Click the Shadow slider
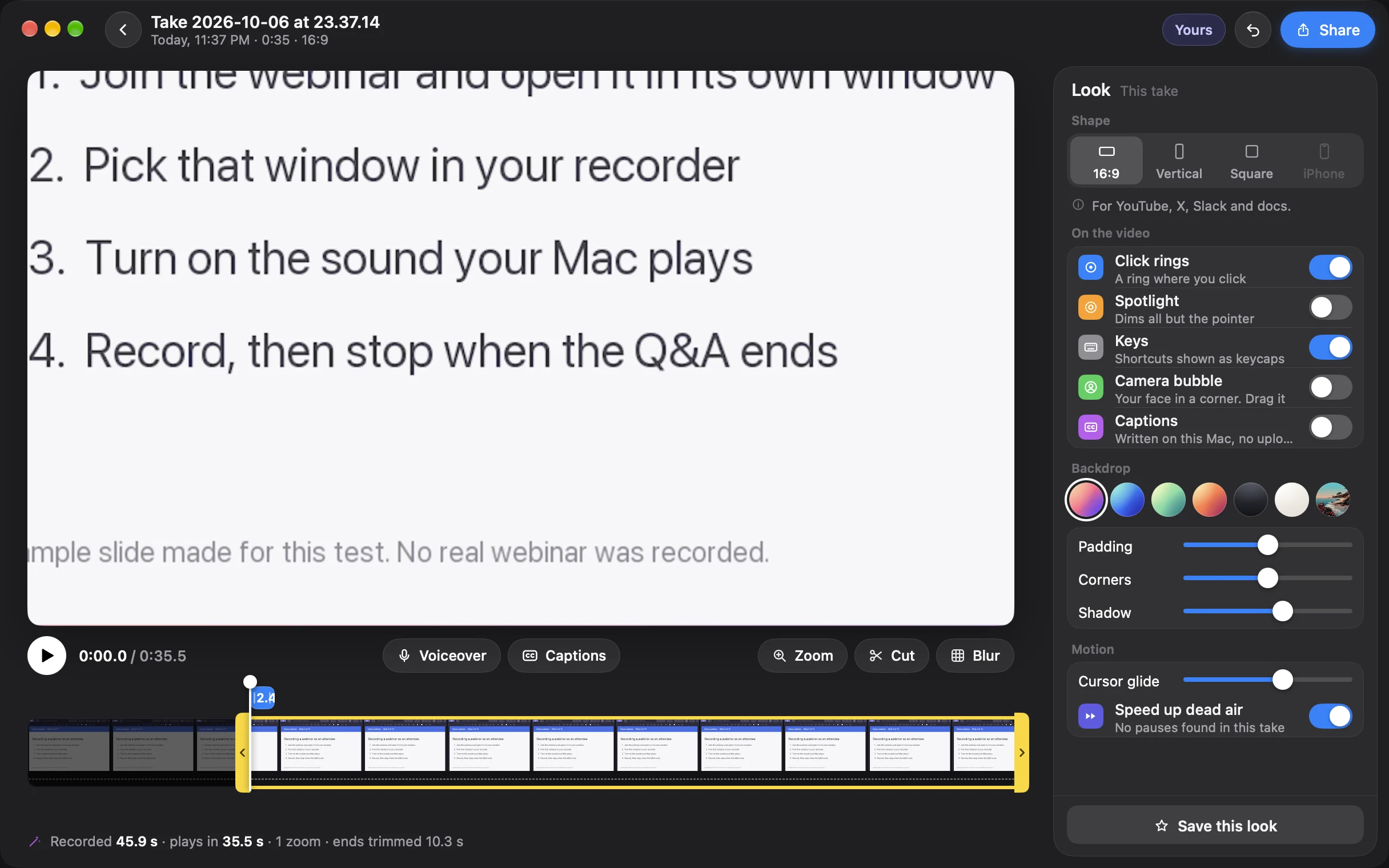 click(1267, 612)
